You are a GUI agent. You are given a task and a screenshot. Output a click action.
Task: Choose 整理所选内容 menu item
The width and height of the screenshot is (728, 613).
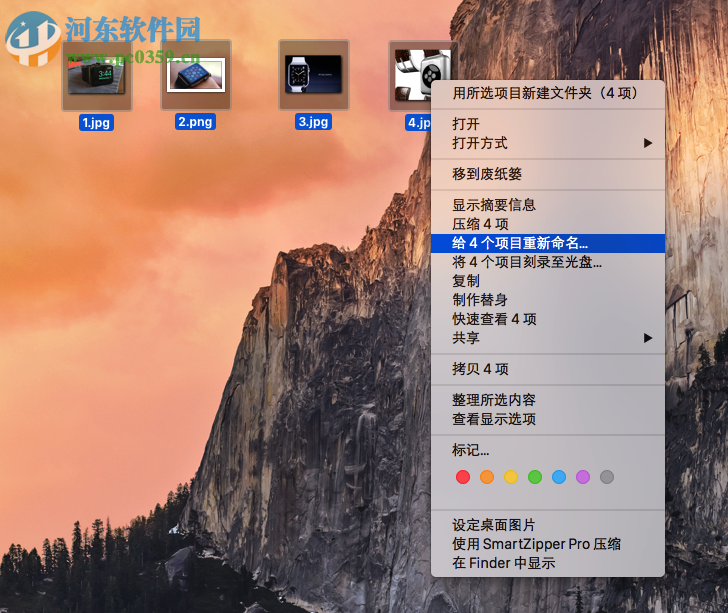[548, 400]
